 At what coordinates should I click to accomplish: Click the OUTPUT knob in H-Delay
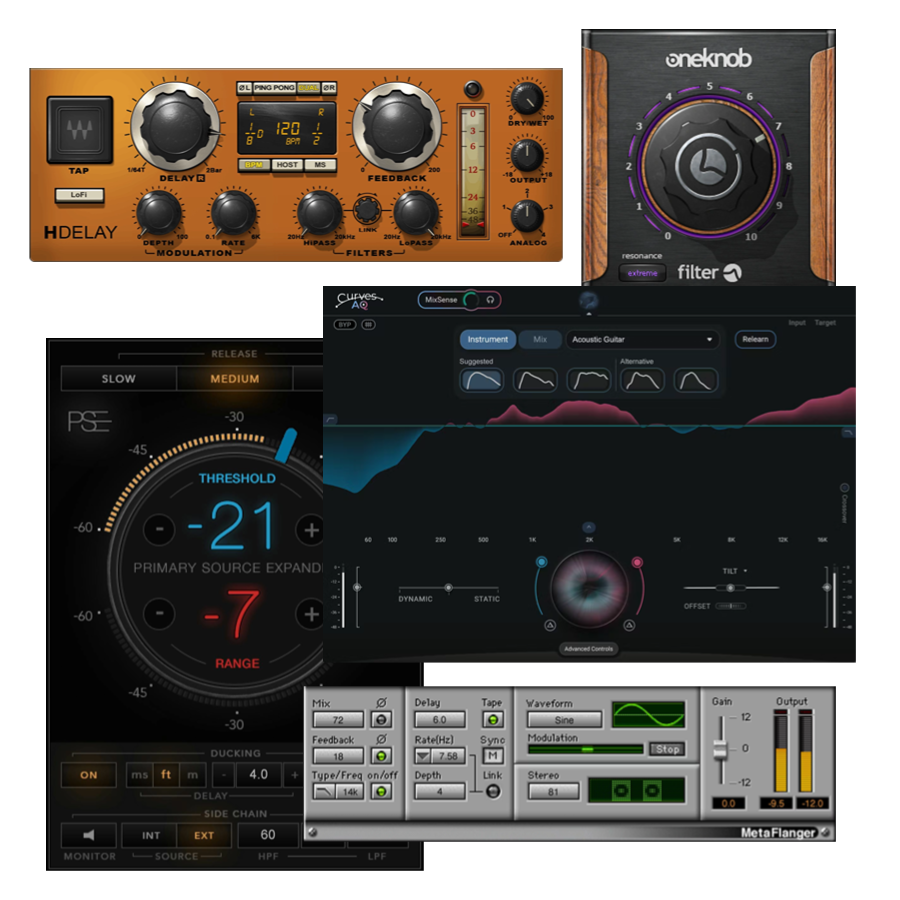(527, 155)
